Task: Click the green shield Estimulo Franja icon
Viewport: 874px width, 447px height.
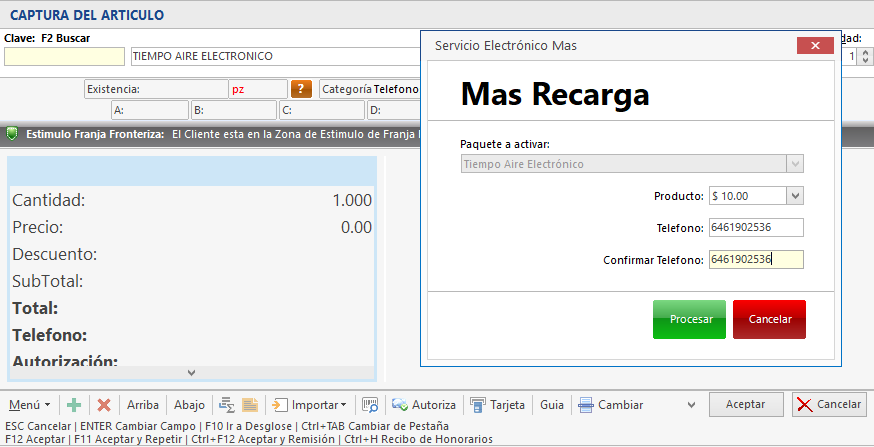Action: tap(12, 134)
